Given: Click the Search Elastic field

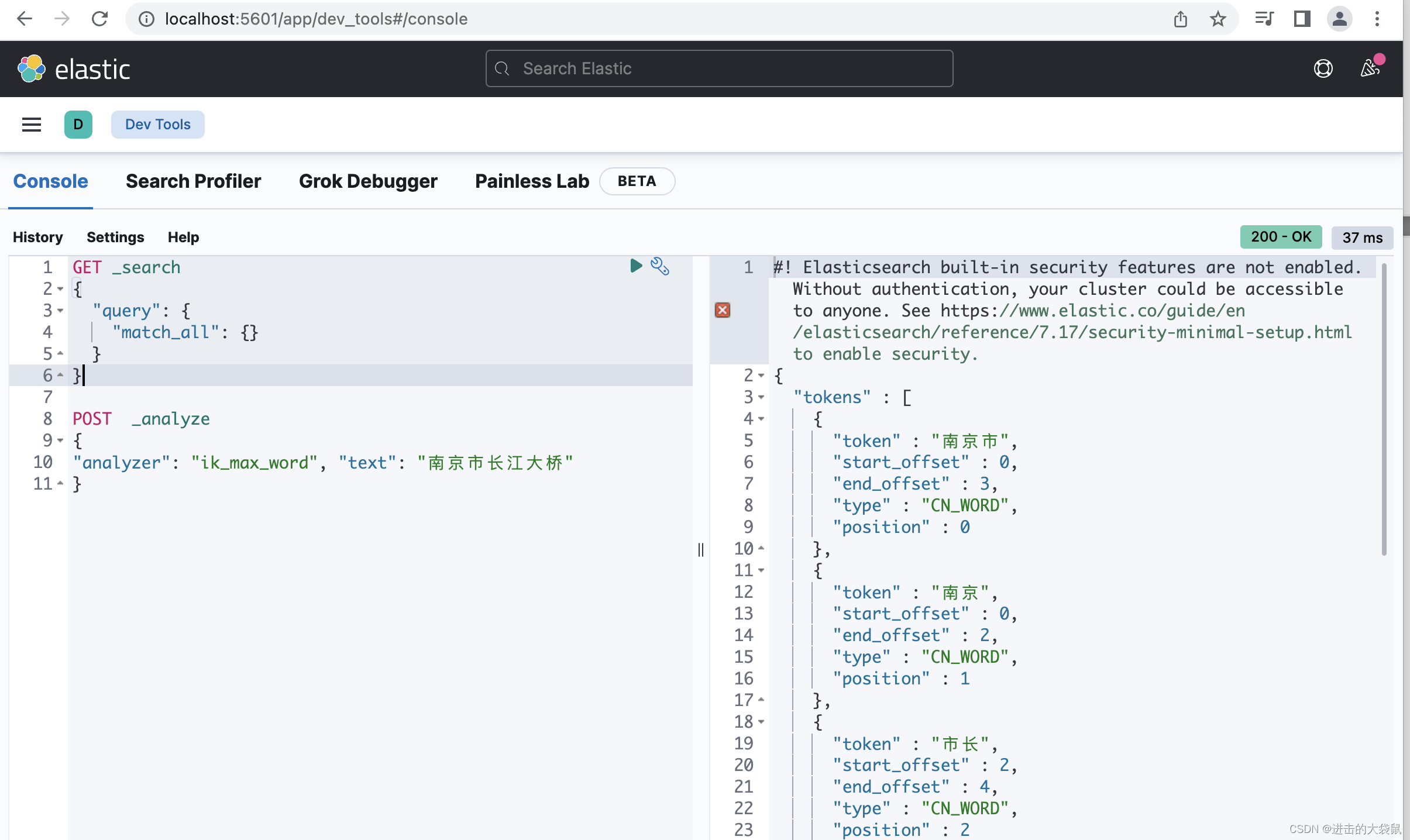Looking at the screenshot, I should [720, 68].
